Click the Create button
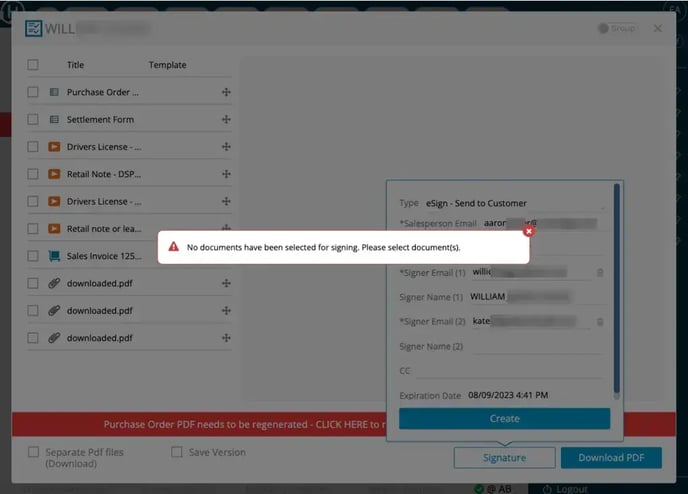Screen dimensions: 688x494 [504, 419]
